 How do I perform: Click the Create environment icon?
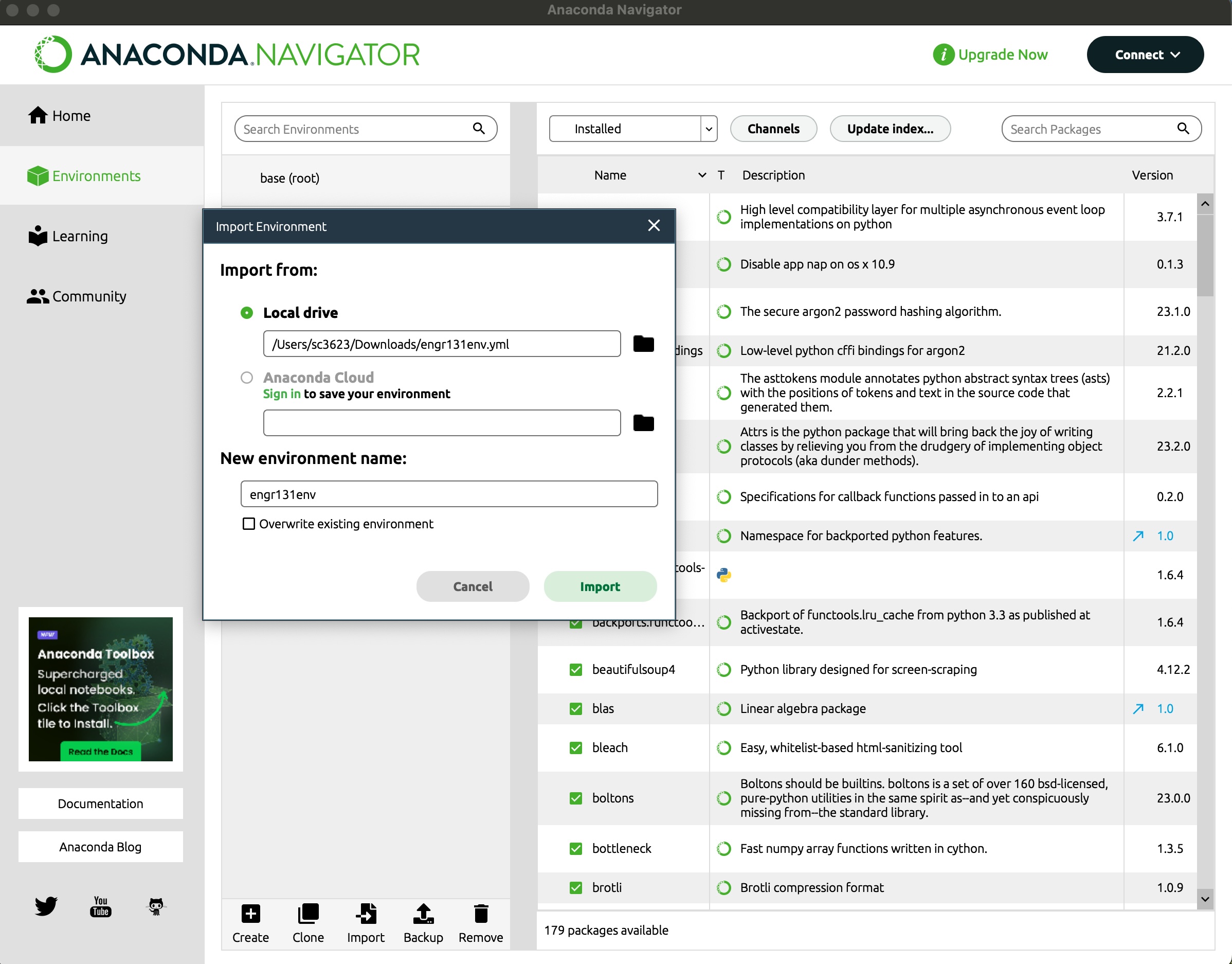(x=250, y=914)
